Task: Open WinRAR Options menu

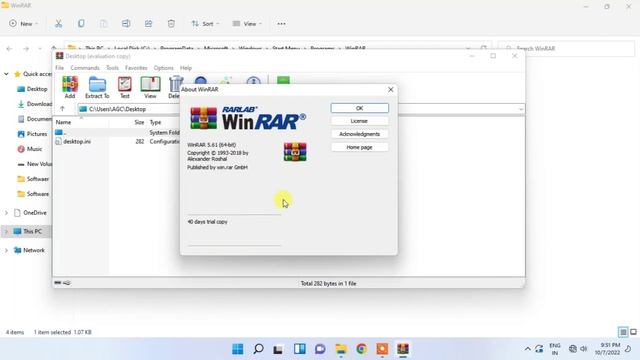Action: pyautogui.click(x=164, y=68)
